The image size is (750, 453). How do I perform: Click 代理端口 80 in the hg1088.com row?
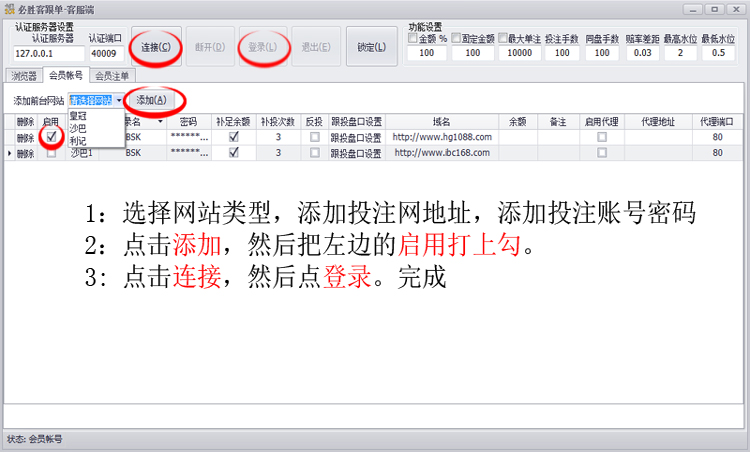717,137
